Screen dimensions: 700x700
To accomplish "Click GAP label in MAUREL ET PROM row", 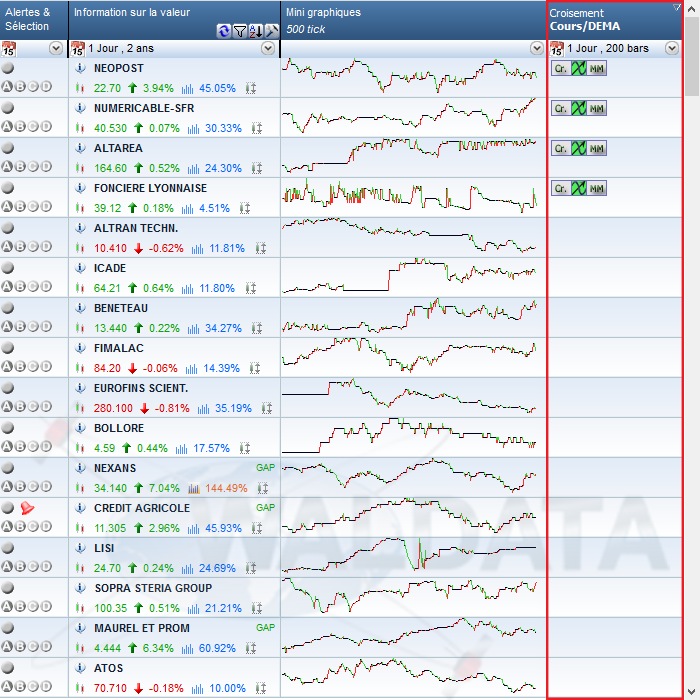I will 265,628.
